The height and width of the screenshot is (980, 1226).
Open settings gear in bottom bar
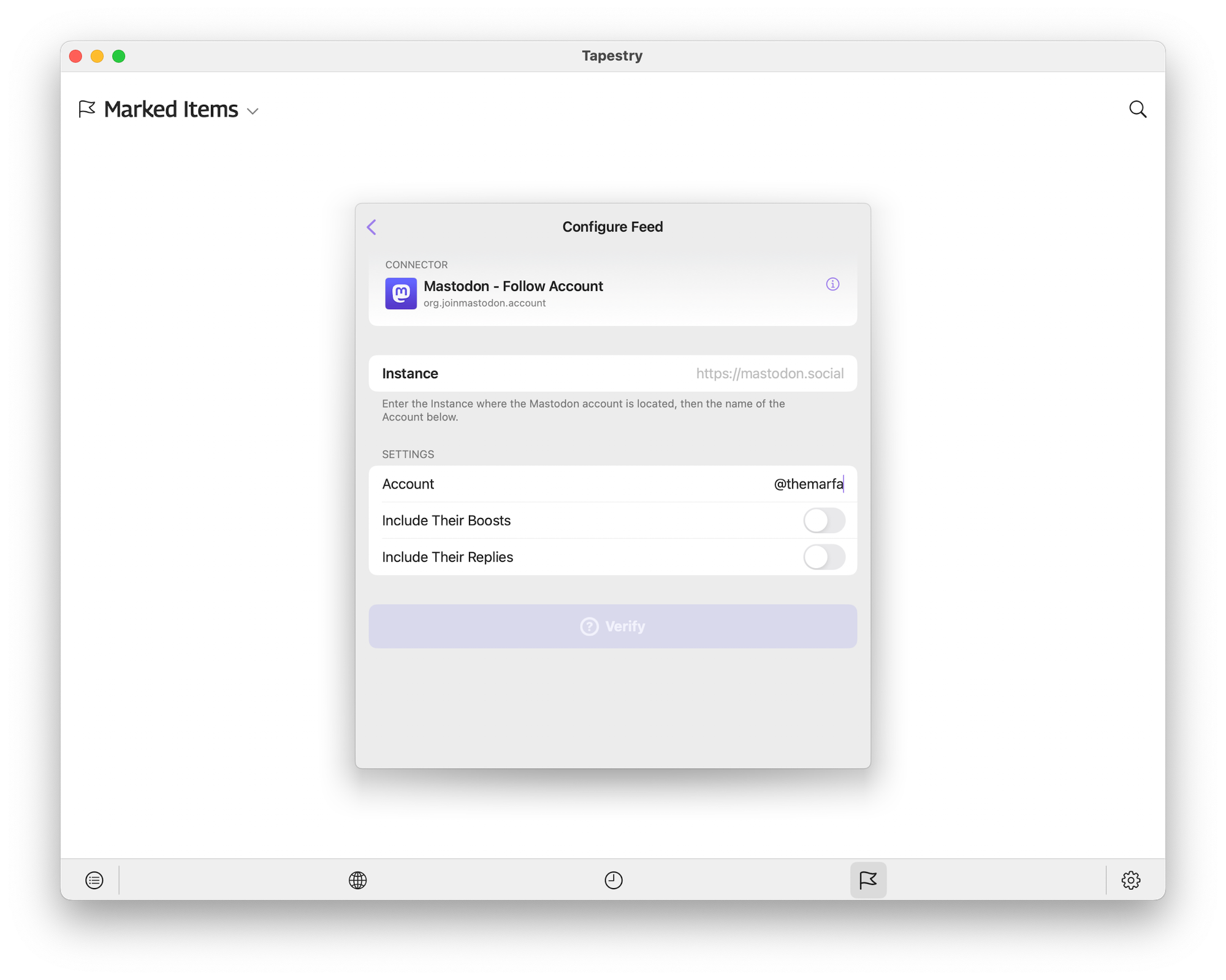coord(1130,880)
